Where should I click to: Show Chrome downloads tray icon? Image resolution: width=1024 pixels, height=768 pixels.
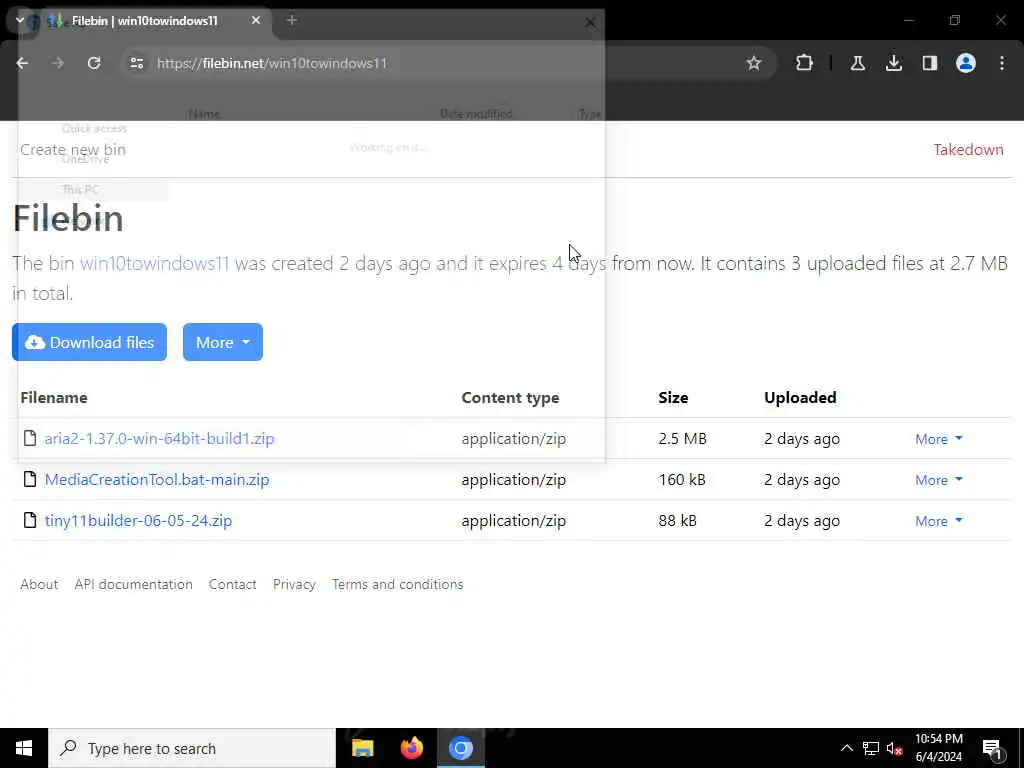click(x=893, y=63)
